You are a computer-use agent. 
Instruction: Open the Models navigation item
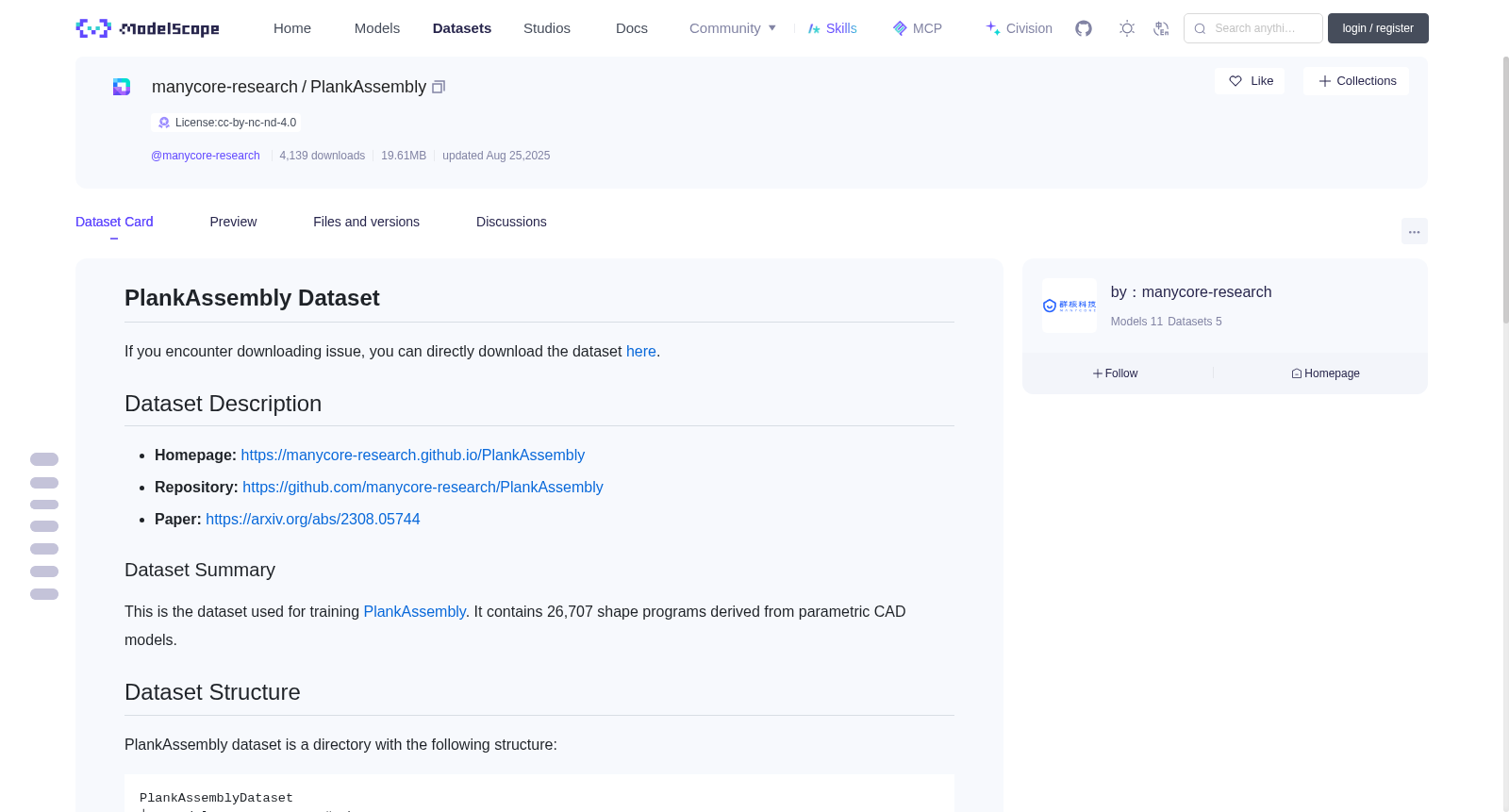tap(377, 28)
